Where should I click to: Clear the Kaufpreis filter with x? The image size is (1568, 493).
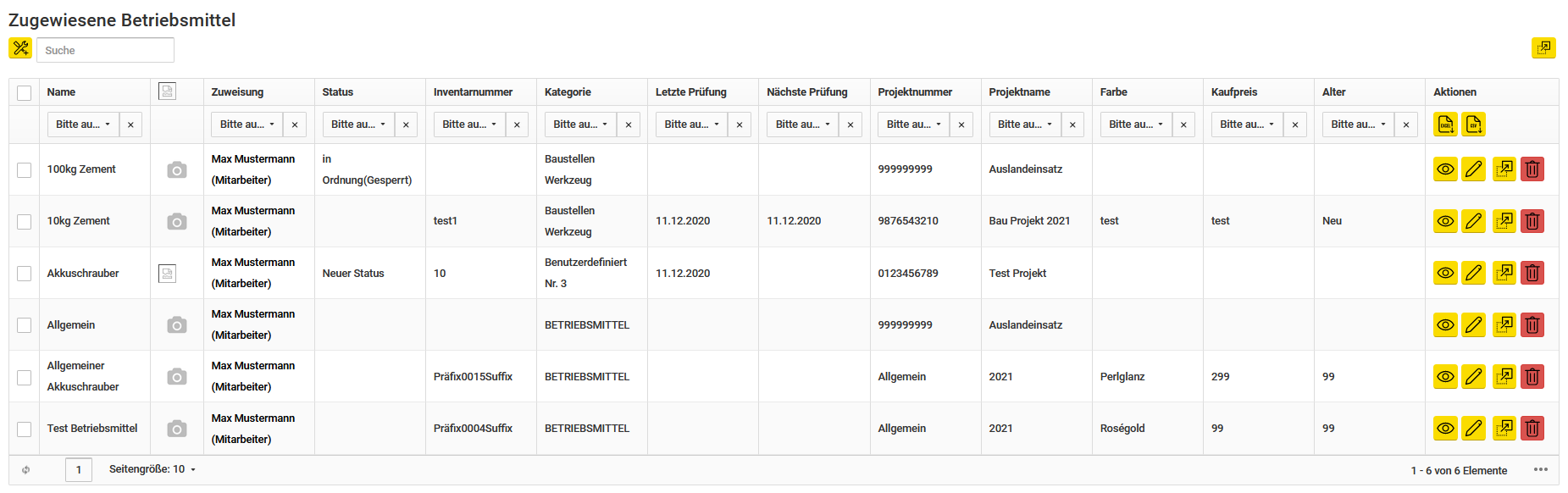coord(1294,125)
